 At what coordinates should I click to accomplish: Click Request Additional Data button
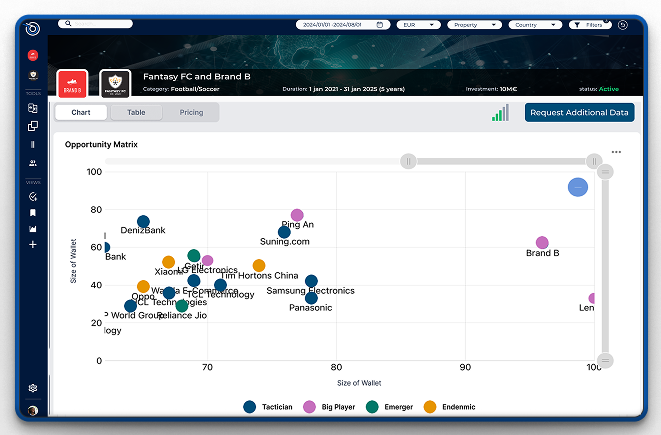tap(579, 113)
